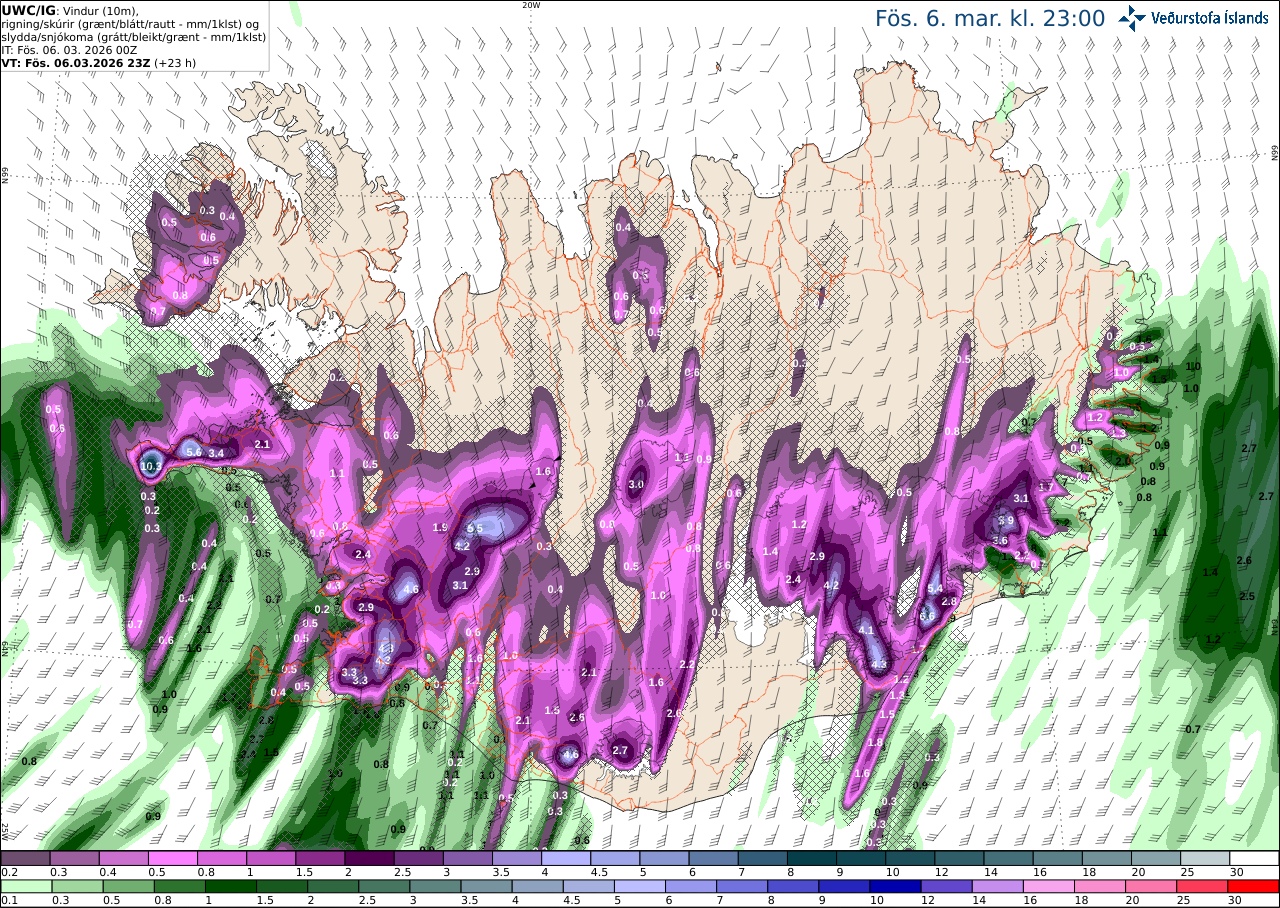Viewport: 1280px width, 908px height.
Task: Select the snow legend swatch labeled 0.8
Action: point(221,858)
